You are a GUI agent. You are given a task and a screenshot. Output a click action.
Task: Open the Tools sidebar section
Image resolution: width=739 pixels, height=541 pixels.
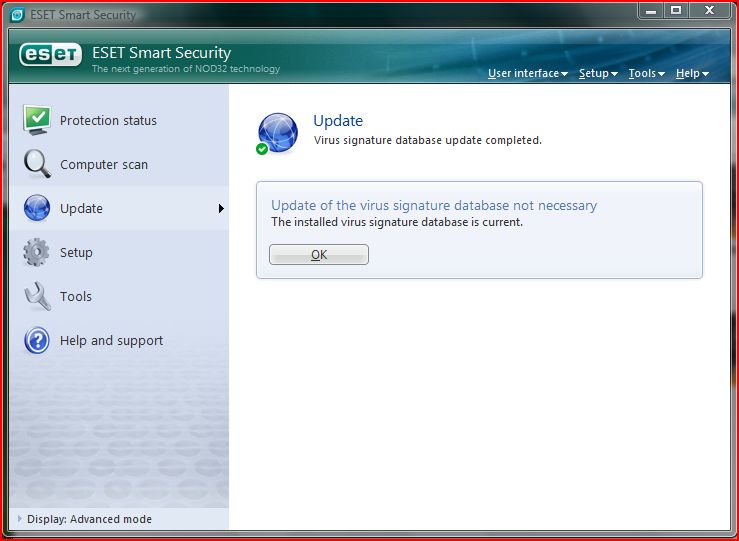click(119, 296)
